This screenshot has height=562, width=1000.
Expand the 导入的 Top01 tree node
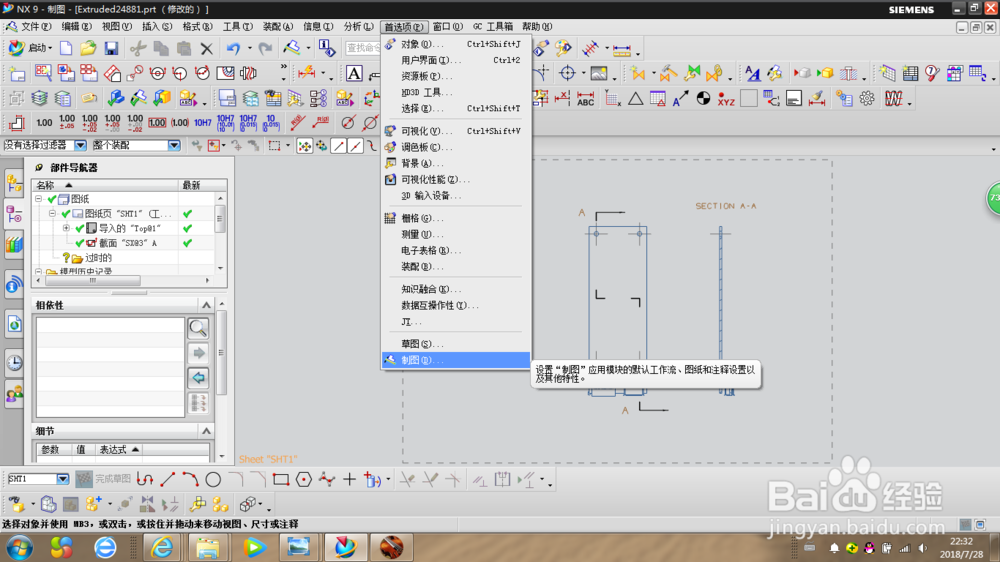tap(66, 228)
